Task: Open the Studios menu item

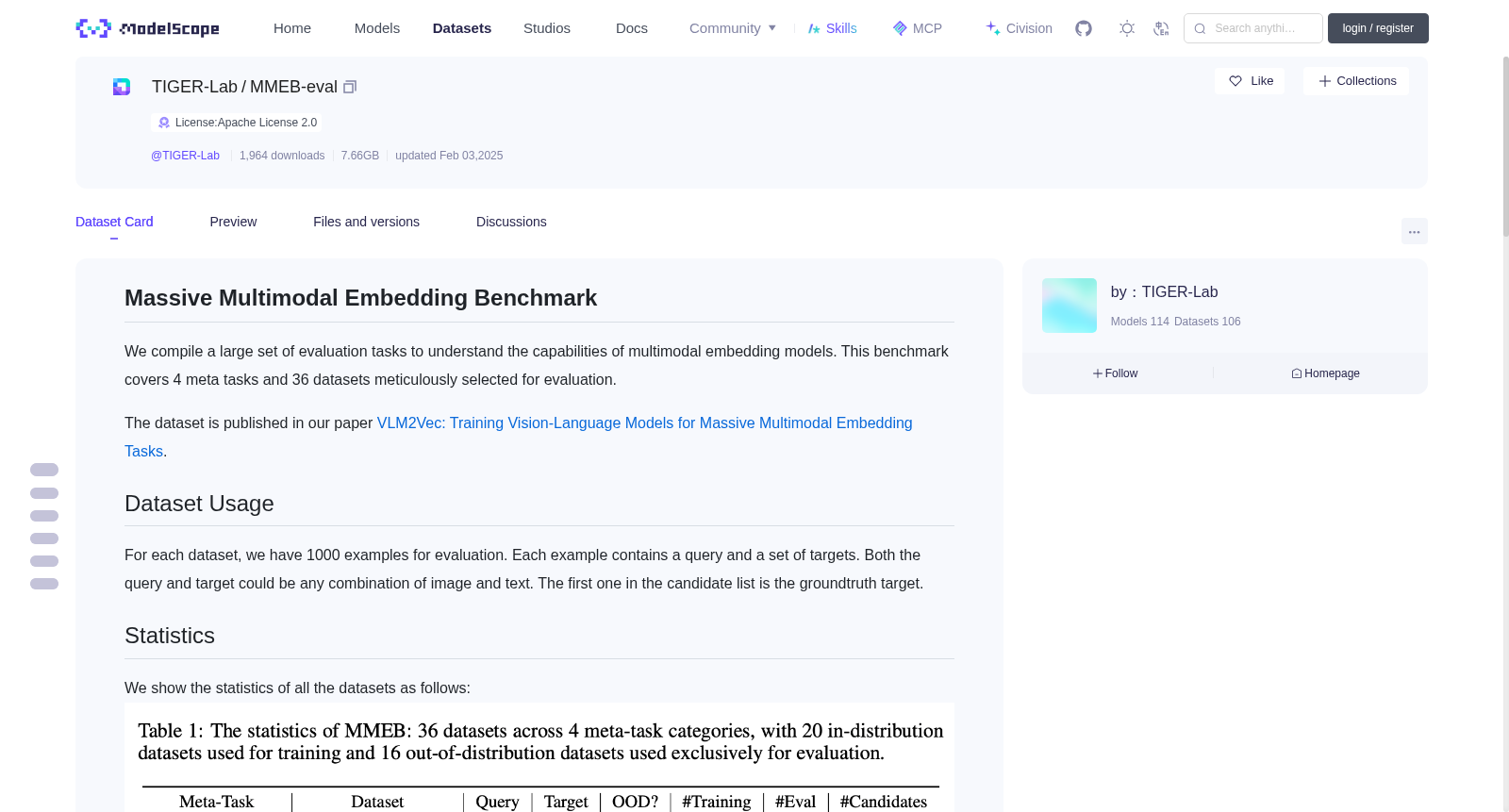Action: (x=547, y=28)
